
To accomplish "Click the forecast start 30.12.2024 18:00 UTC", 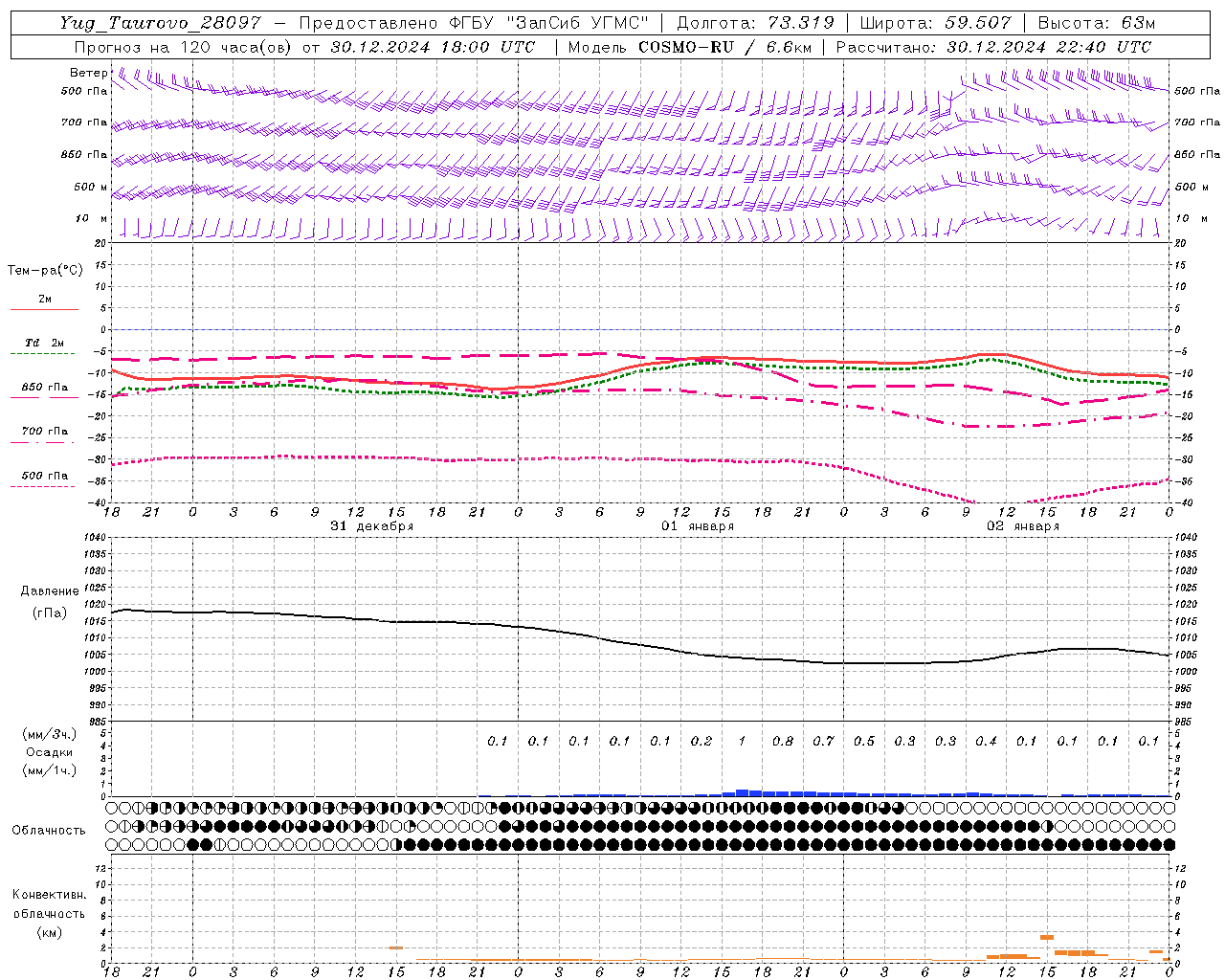I will pos(433,47).
